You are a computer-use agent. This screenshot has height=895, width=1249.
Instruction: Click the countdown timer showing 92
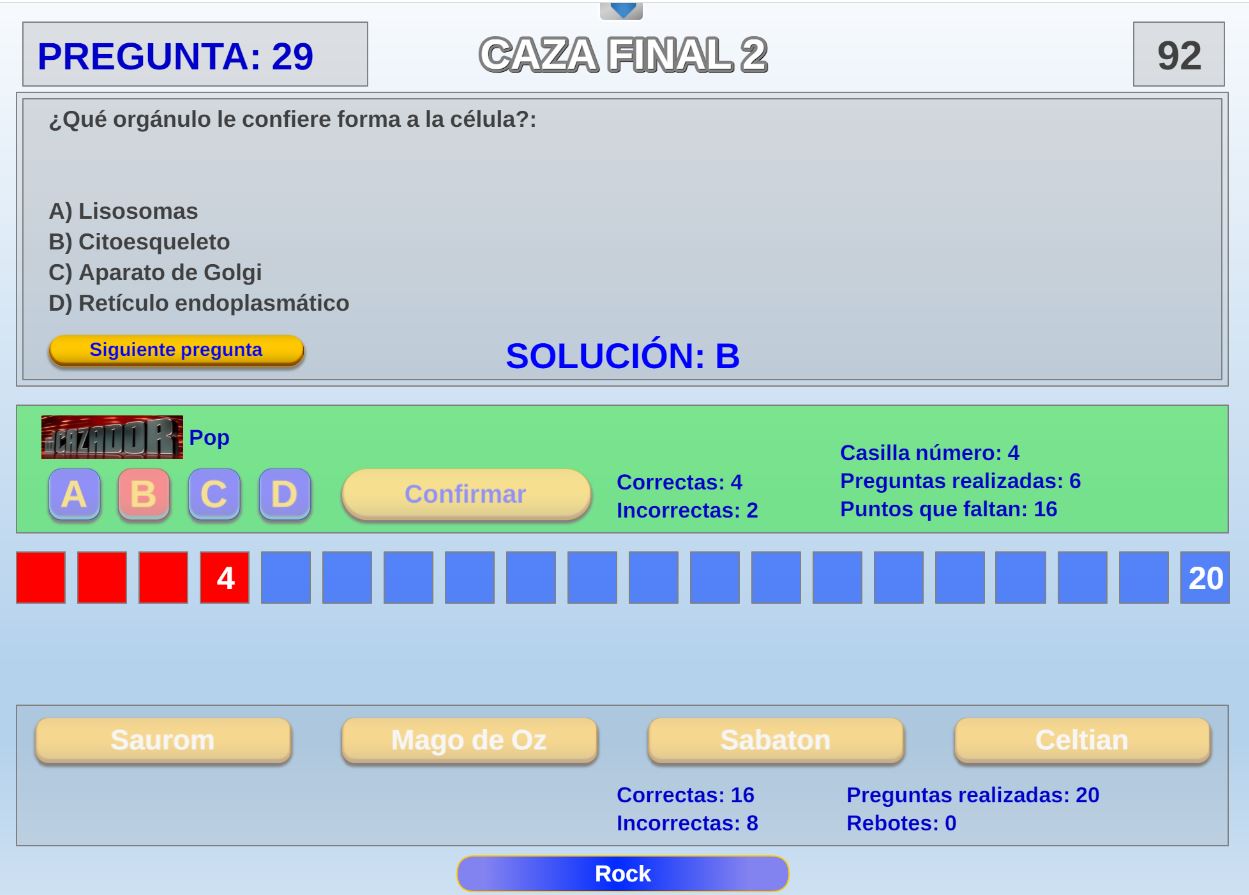coord(1178,55)
